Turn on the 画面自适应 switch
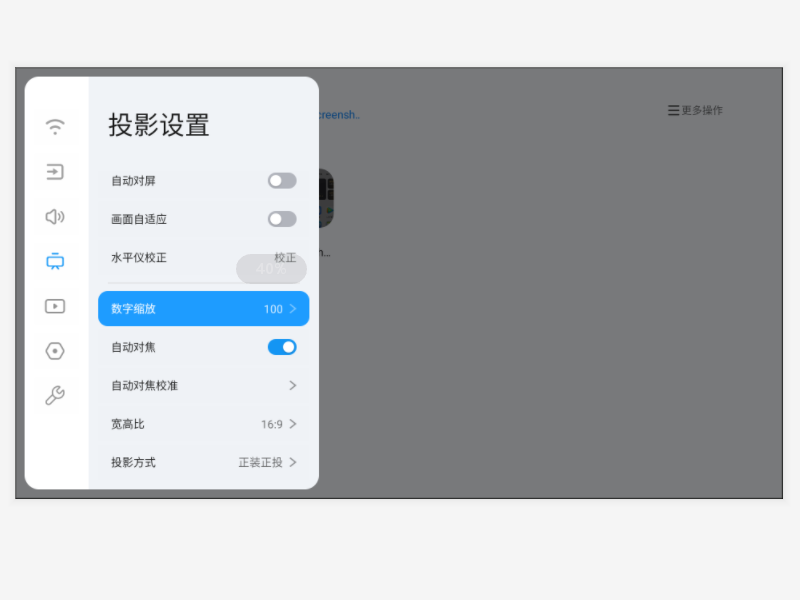This screenshot has height=600, width=800. [282, 219]
